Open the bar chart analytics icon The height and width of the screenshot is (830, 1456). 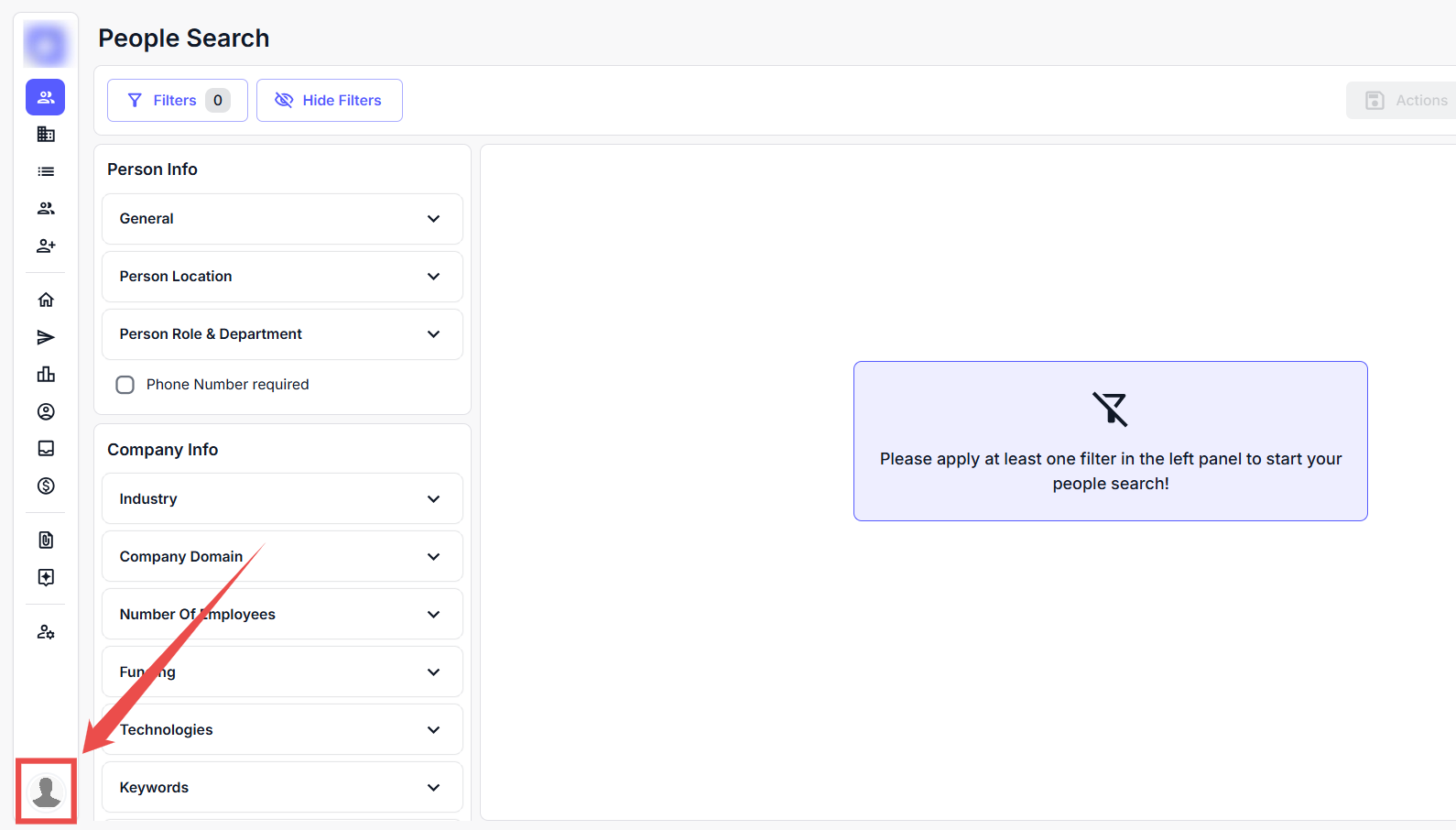coord(46,374)
